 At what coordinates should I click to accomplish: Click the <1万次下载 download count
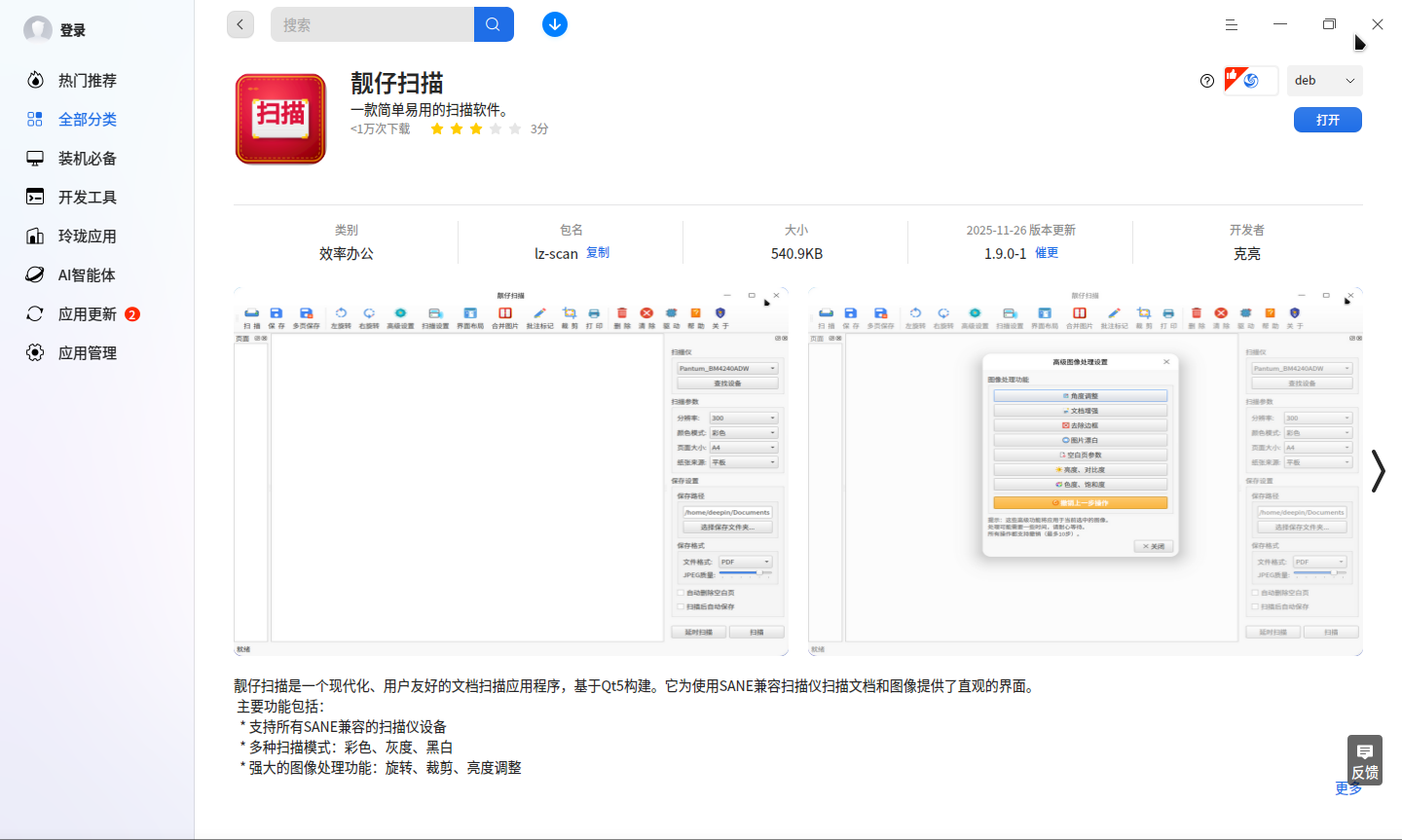pyautogui.click(x=381, y=128)
